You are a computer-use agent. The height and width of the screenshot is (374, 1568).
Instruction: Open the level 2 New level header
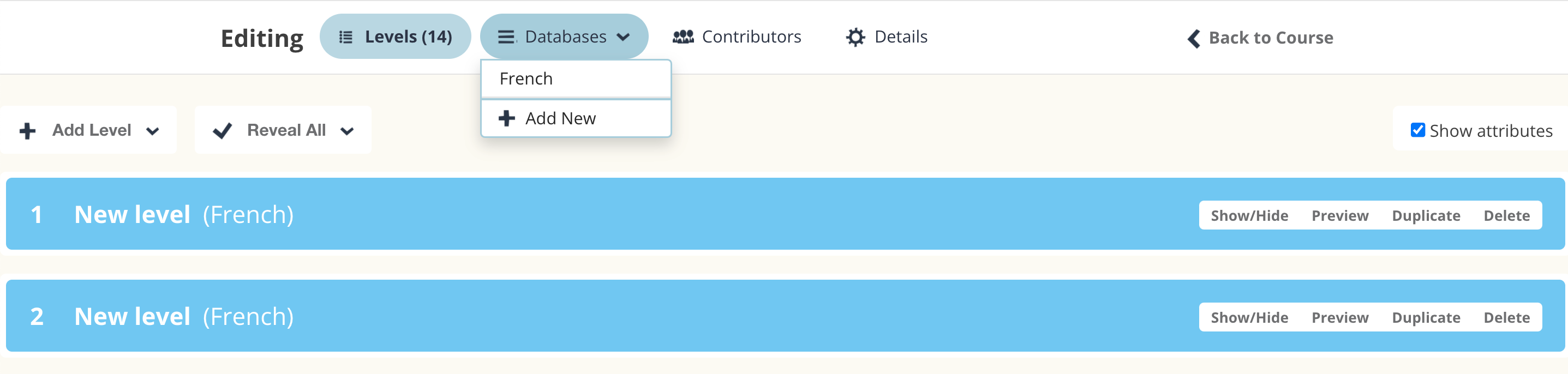(x=132, y=316)
